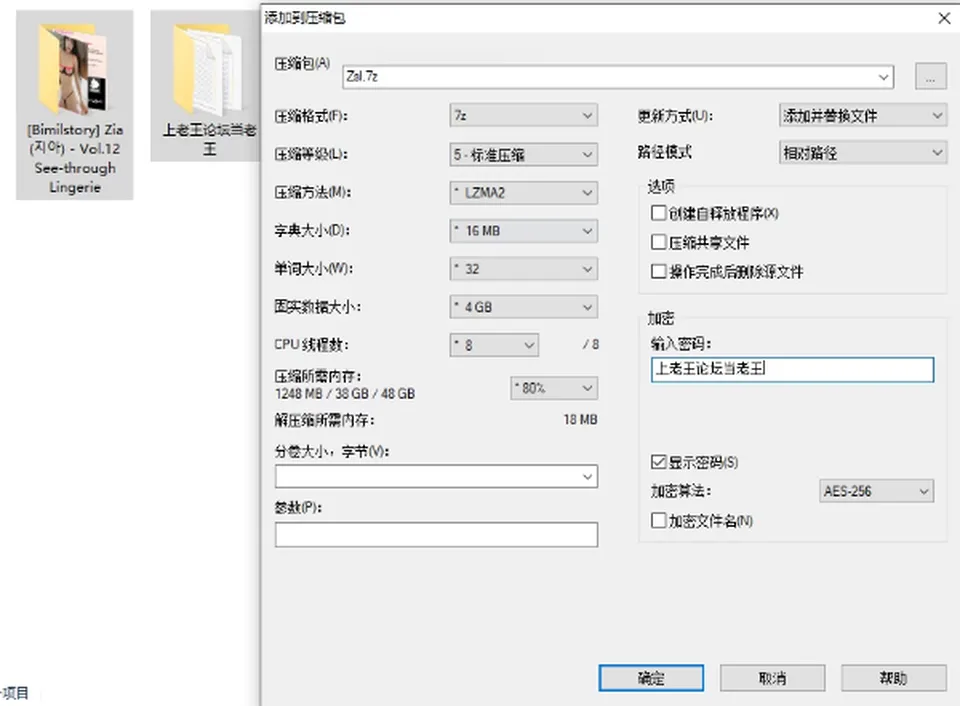Click the browse button beside archive name
Image resolution: width=960 pixels, height=706 pixels.
click(930, 77)
